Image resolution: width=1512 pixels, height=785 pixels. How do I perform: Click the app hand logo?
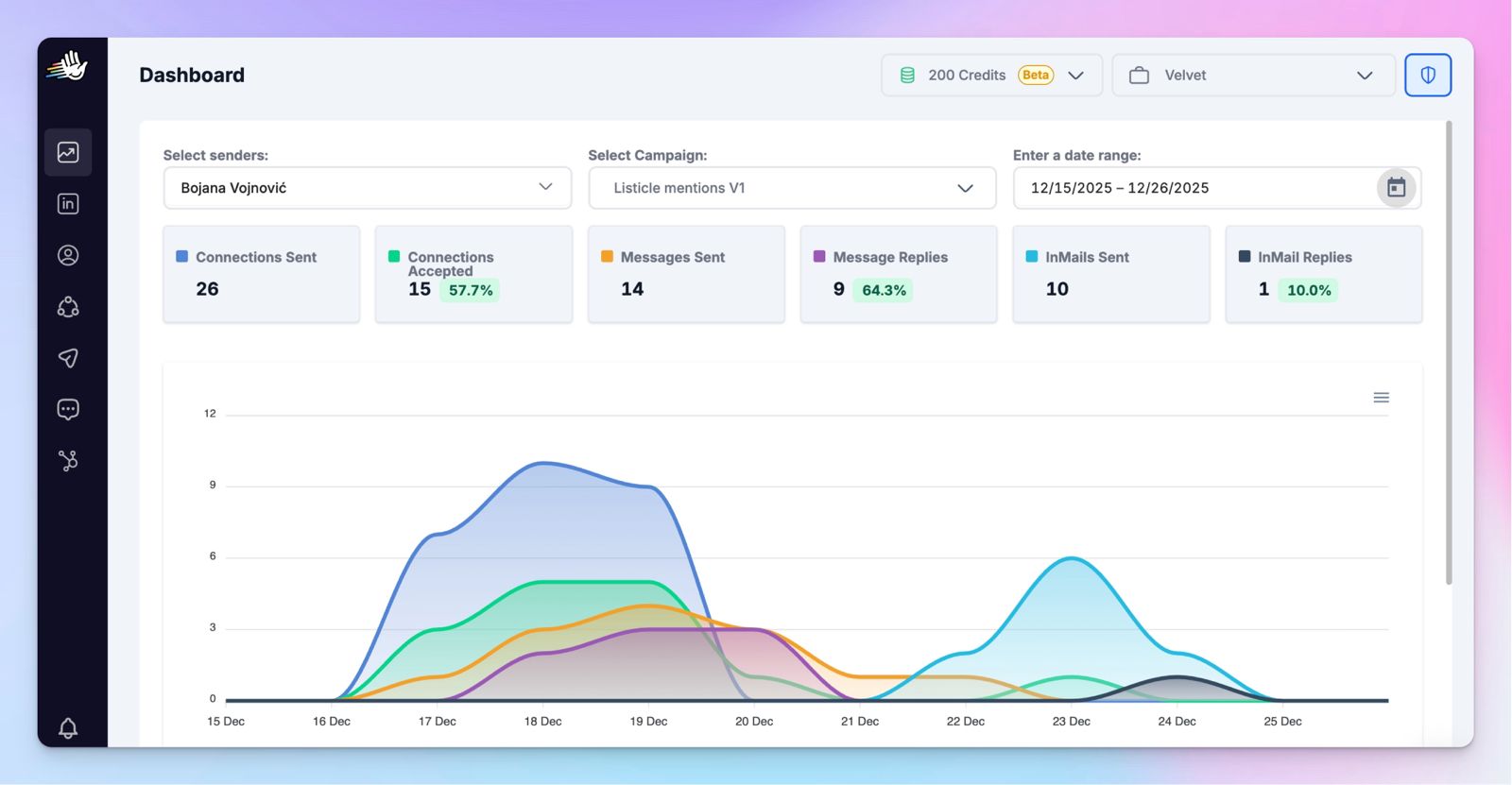pos(68,67)
